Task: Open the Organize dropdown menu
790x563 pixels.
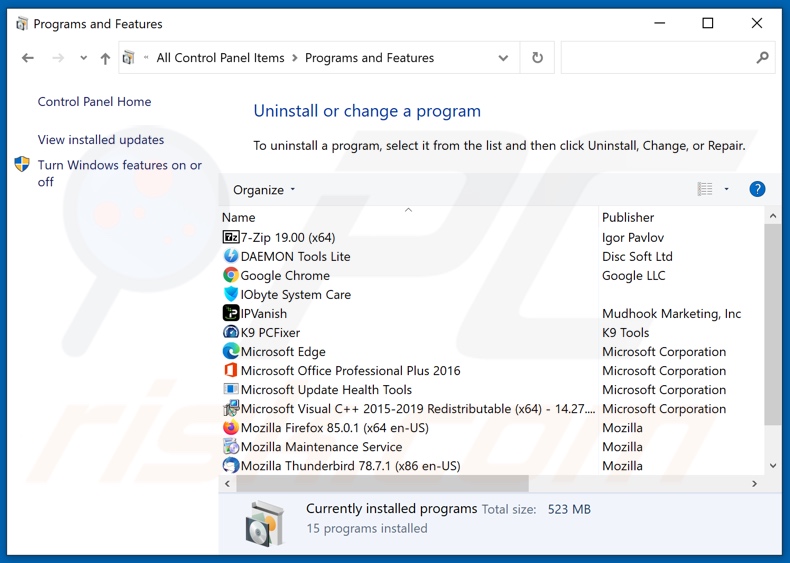Action: click(264, 190)
